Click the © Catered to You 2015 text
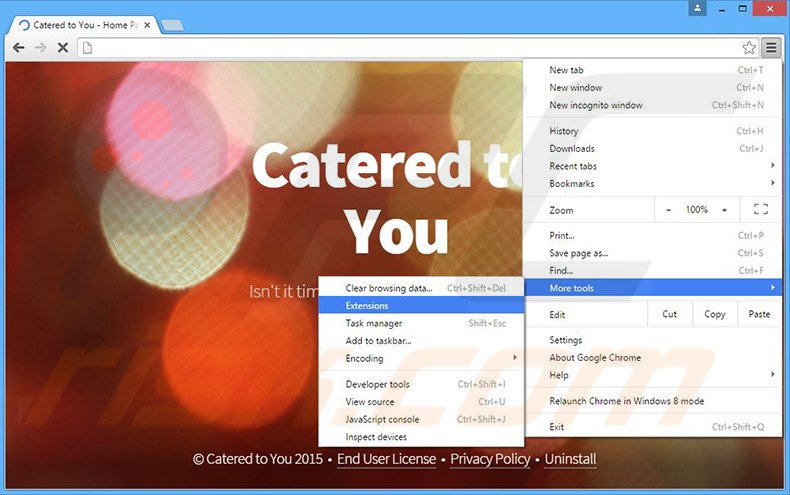Viewport: 790px width, 495px height. pyautogui.click(x=257, y=459)
